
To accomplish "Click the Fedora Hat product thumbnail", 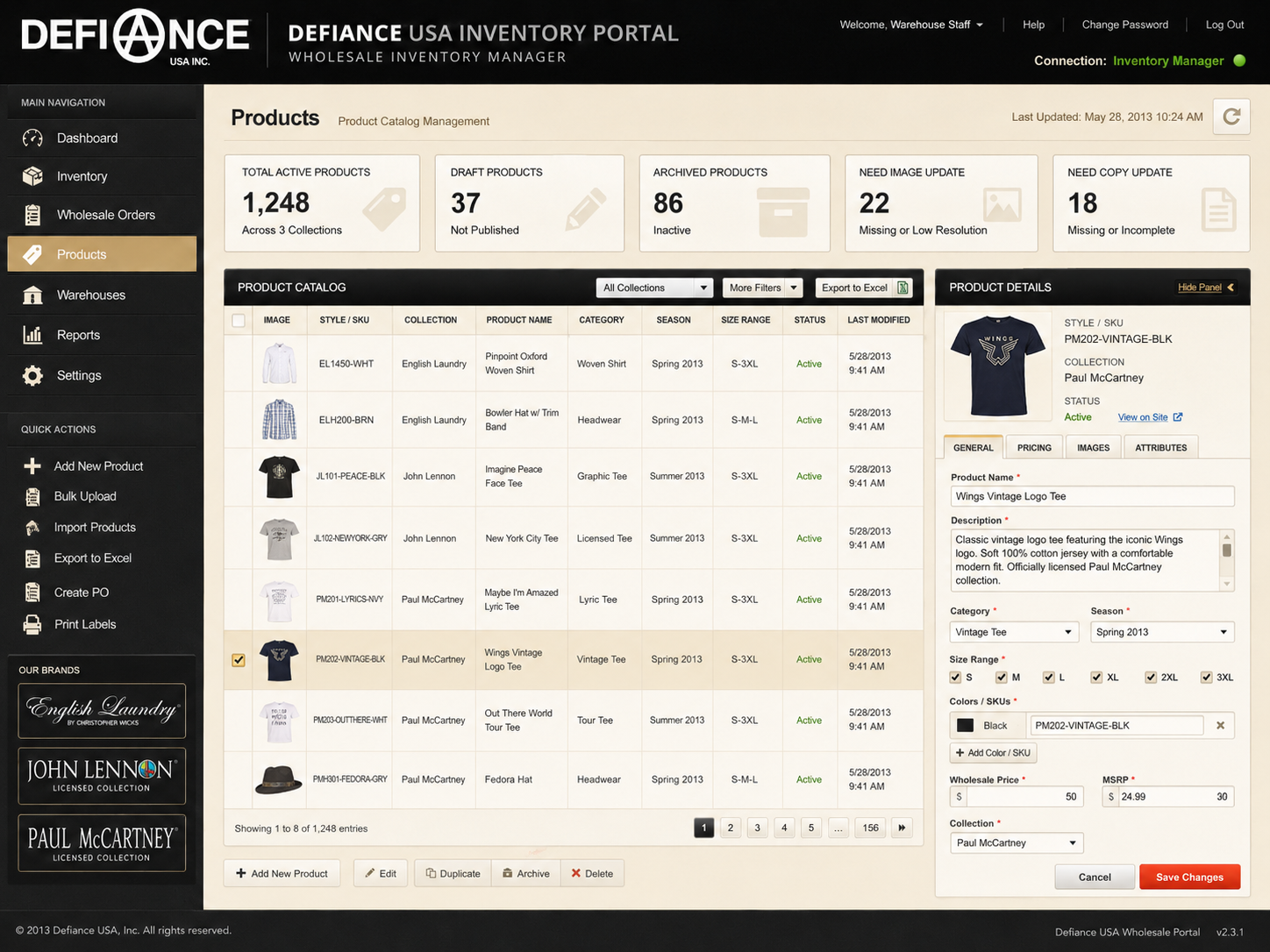I will pos(279,779).
